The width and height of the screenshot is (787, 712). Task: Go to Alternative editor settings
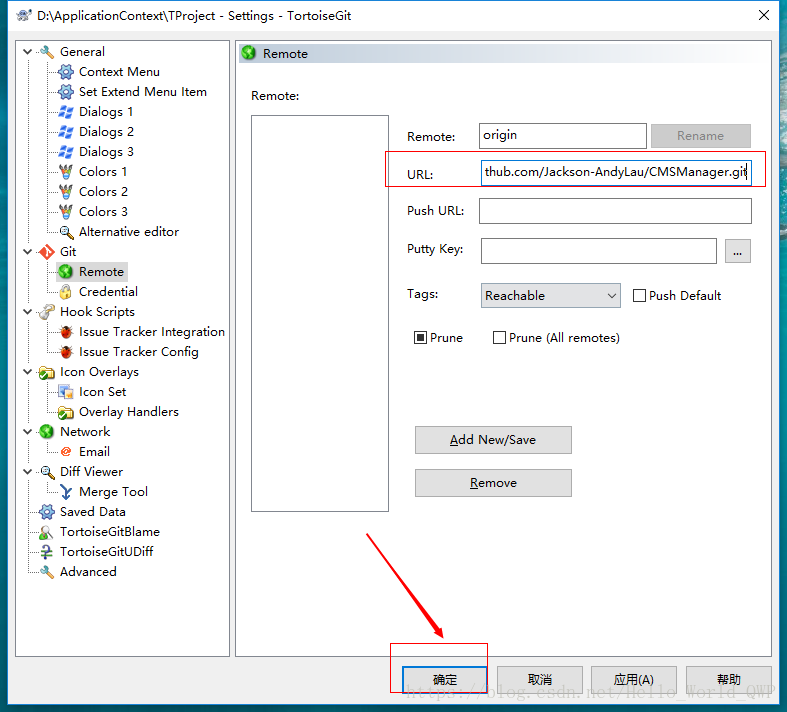coord(129,232)
